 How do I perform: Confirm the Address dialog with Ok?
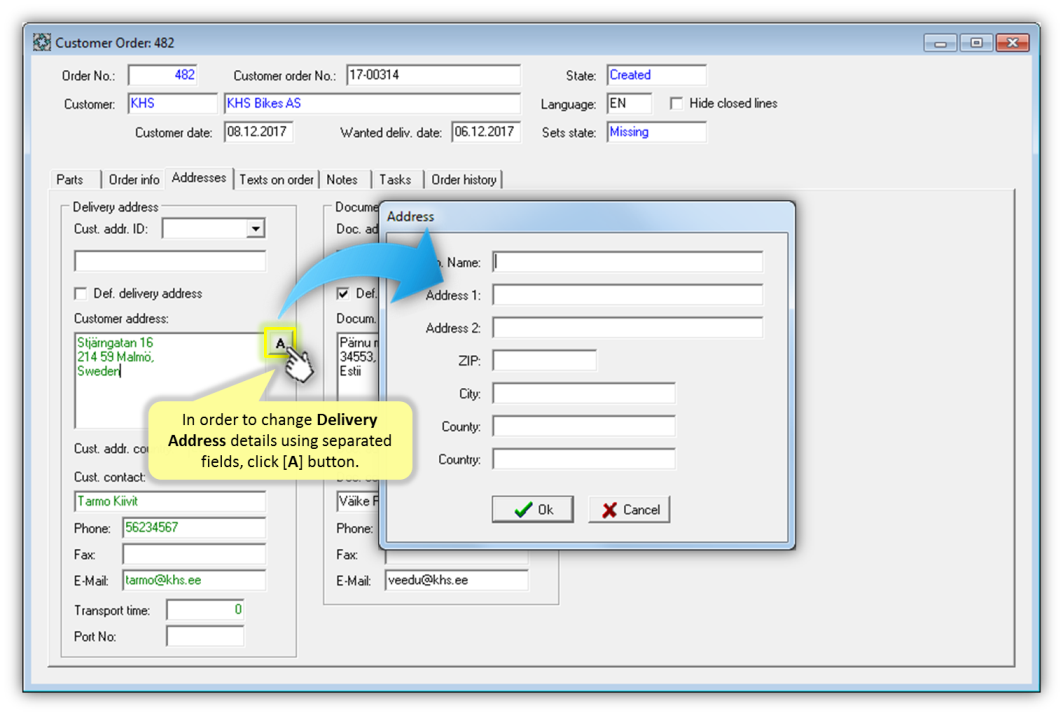click(532, 510)
